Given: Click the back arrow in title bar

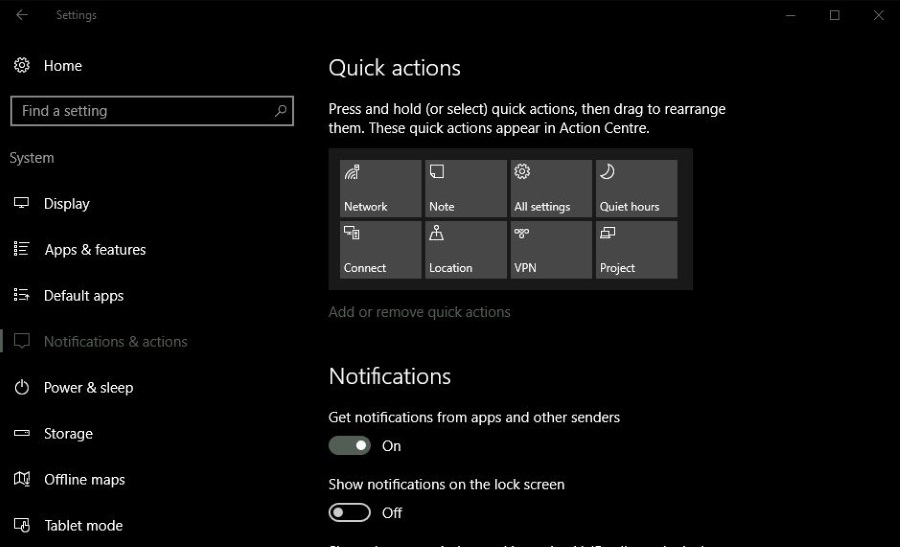Looking at the screenshot, I should (22, 15).
